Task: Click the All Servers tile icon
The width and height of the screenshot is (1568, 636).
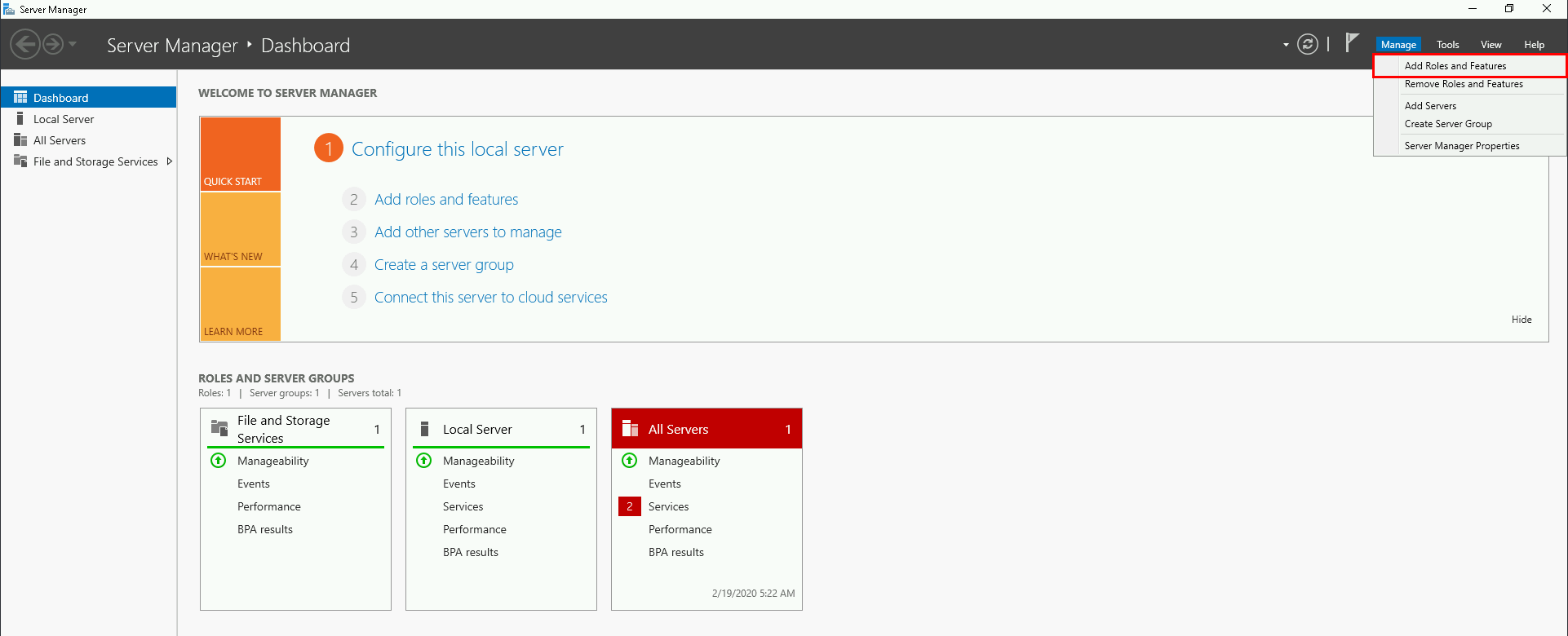Action: tap(630, 429)
